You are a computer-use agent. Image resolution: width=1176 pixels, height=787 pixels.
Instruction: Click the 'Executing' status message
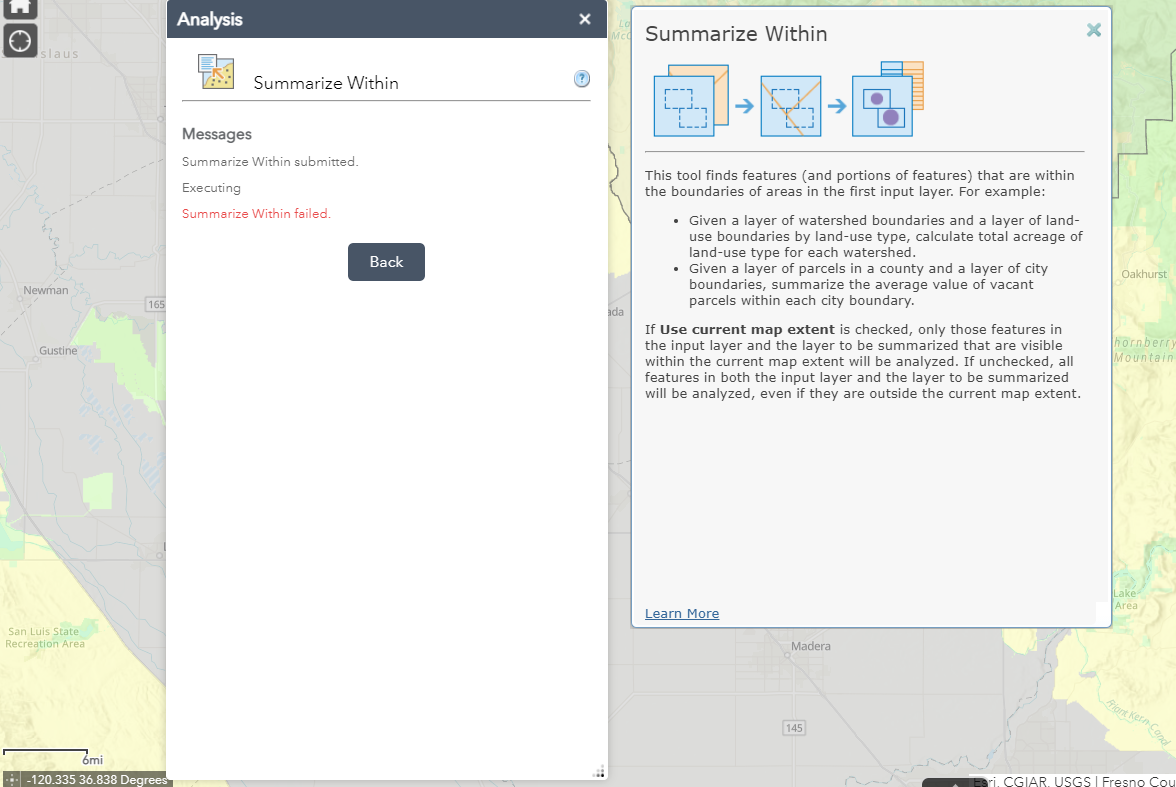click(x=212, y=188)
